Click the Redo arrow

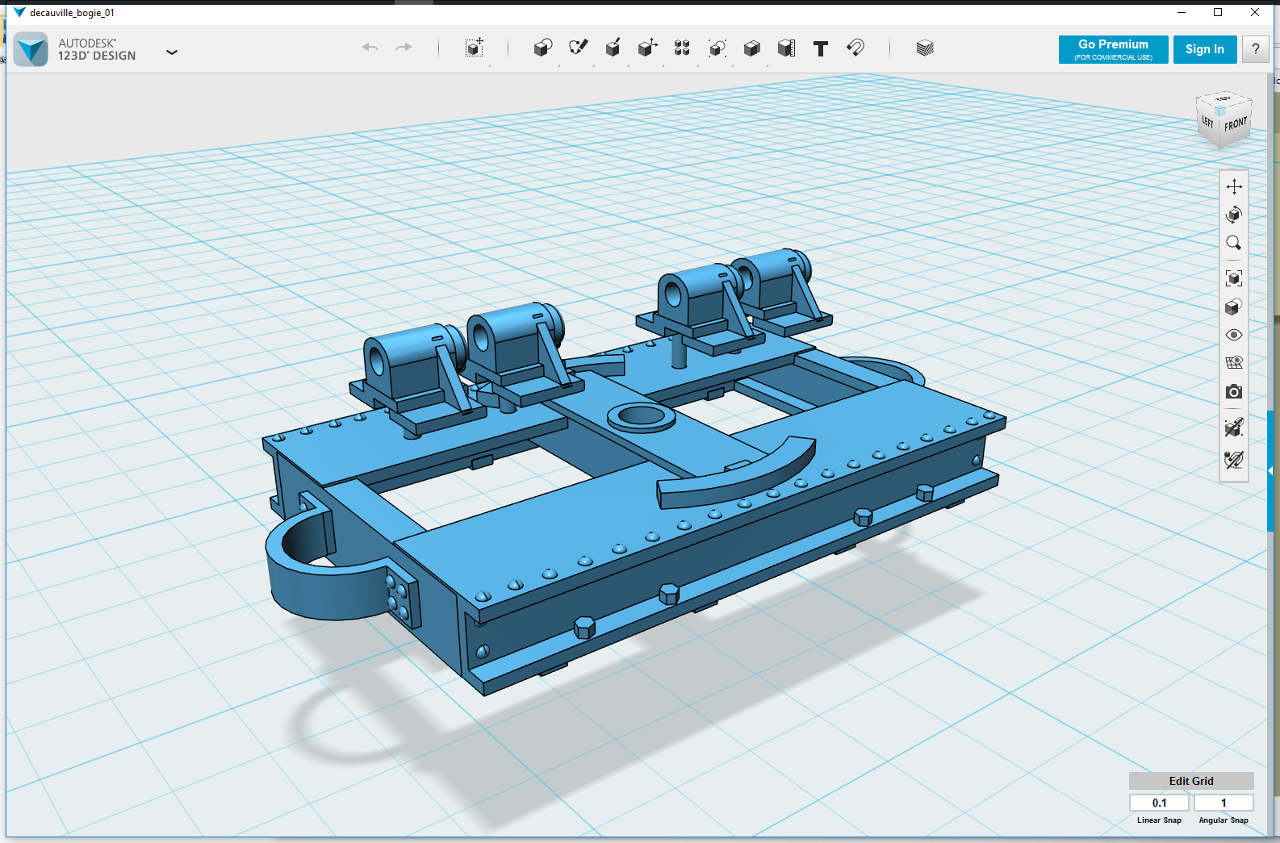click(x=404, y=48)
